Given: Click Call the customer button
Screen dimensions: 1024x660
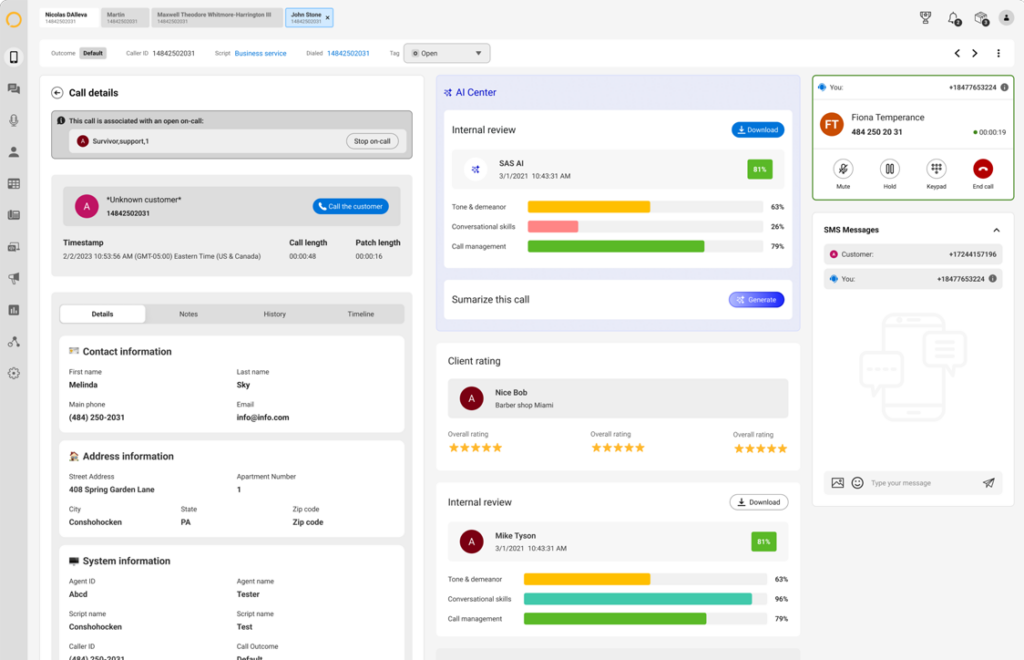Looking at the screenshot, I should click(x=351, y=206).
